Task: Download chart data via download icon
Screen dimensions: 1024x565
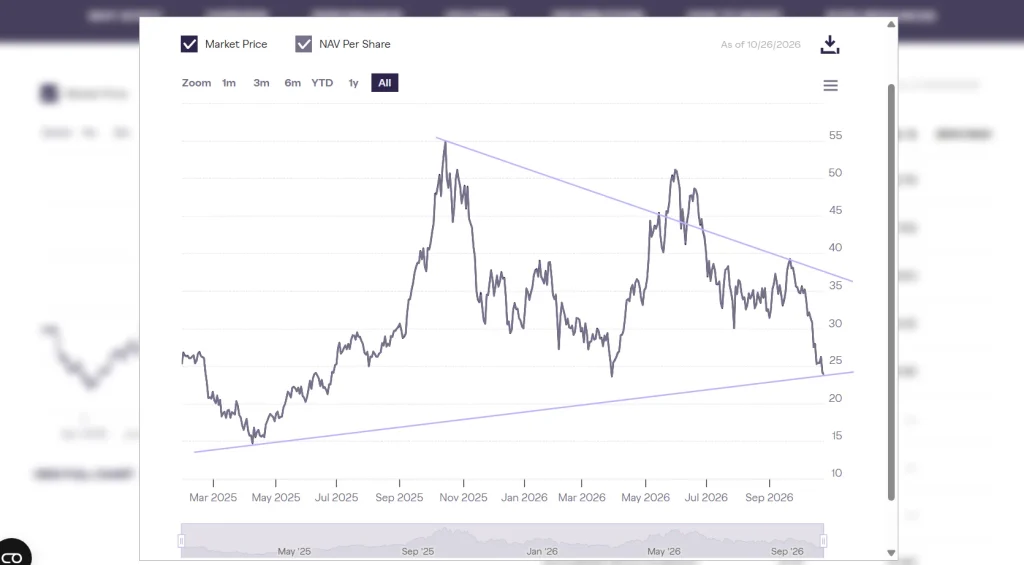Action: click(x=829, y=44)
